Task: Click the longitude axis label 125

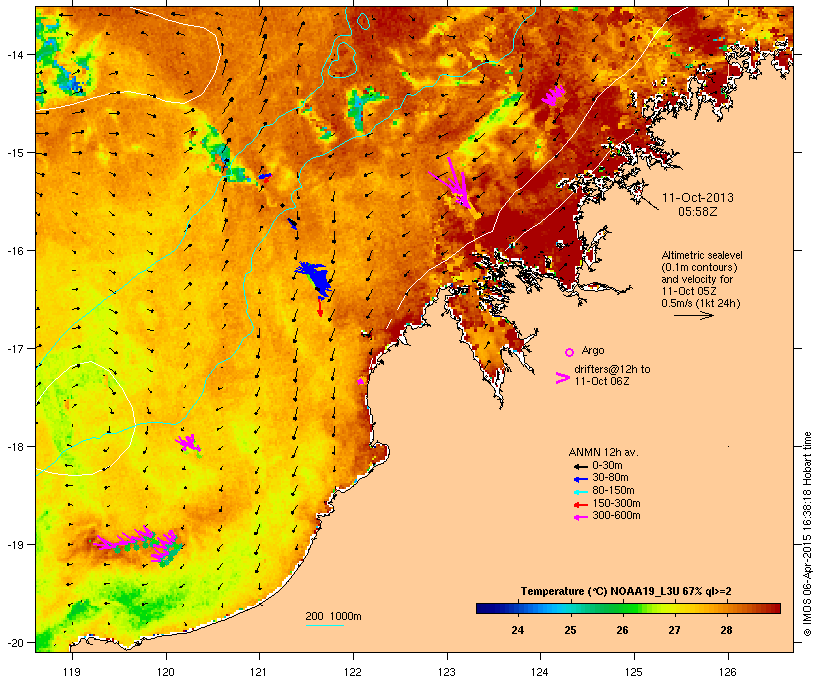Action: [x=634, y=672]
